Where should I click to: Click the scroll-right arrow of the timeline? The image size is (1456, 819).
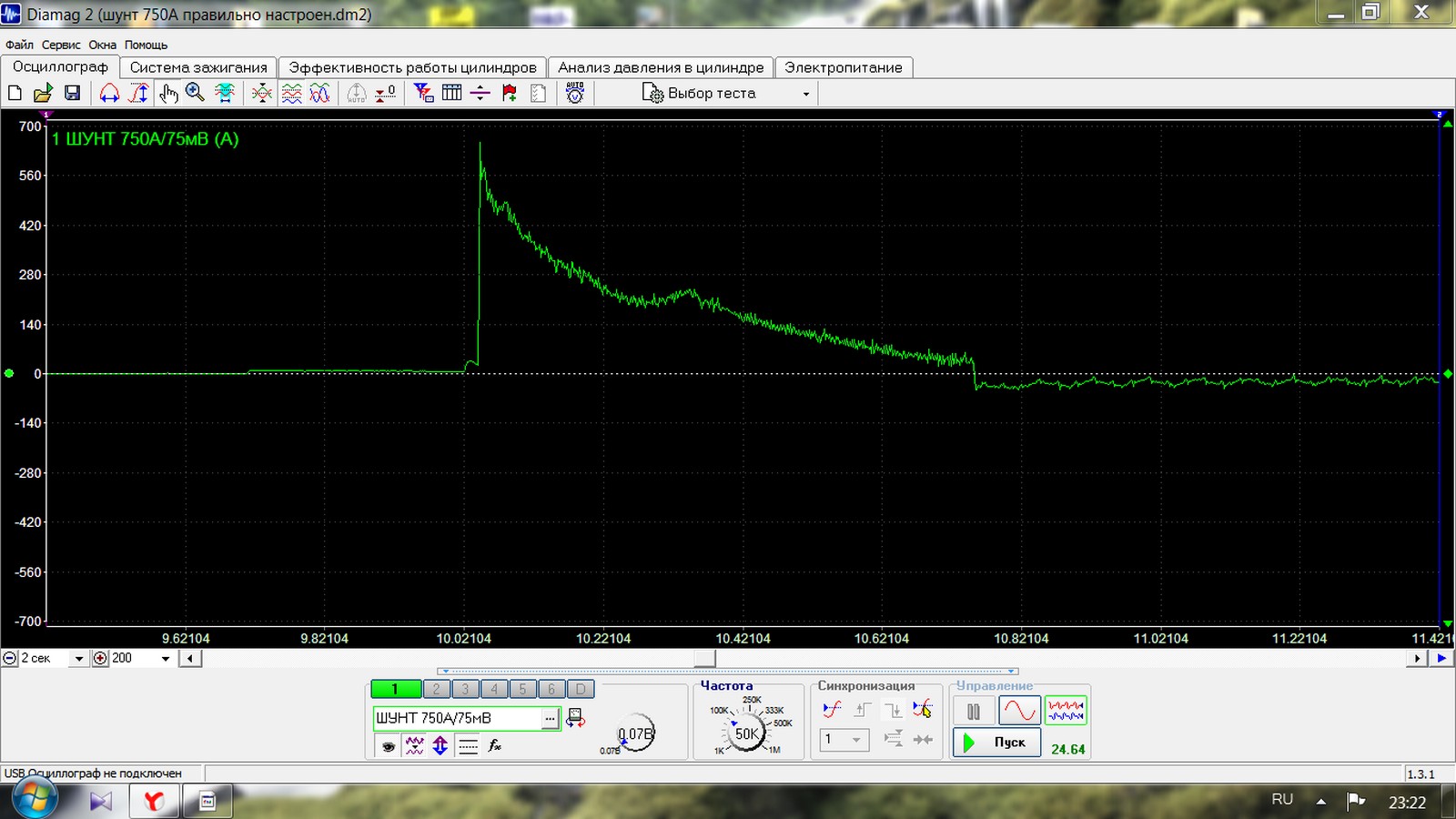click(x=1417, y=658)
